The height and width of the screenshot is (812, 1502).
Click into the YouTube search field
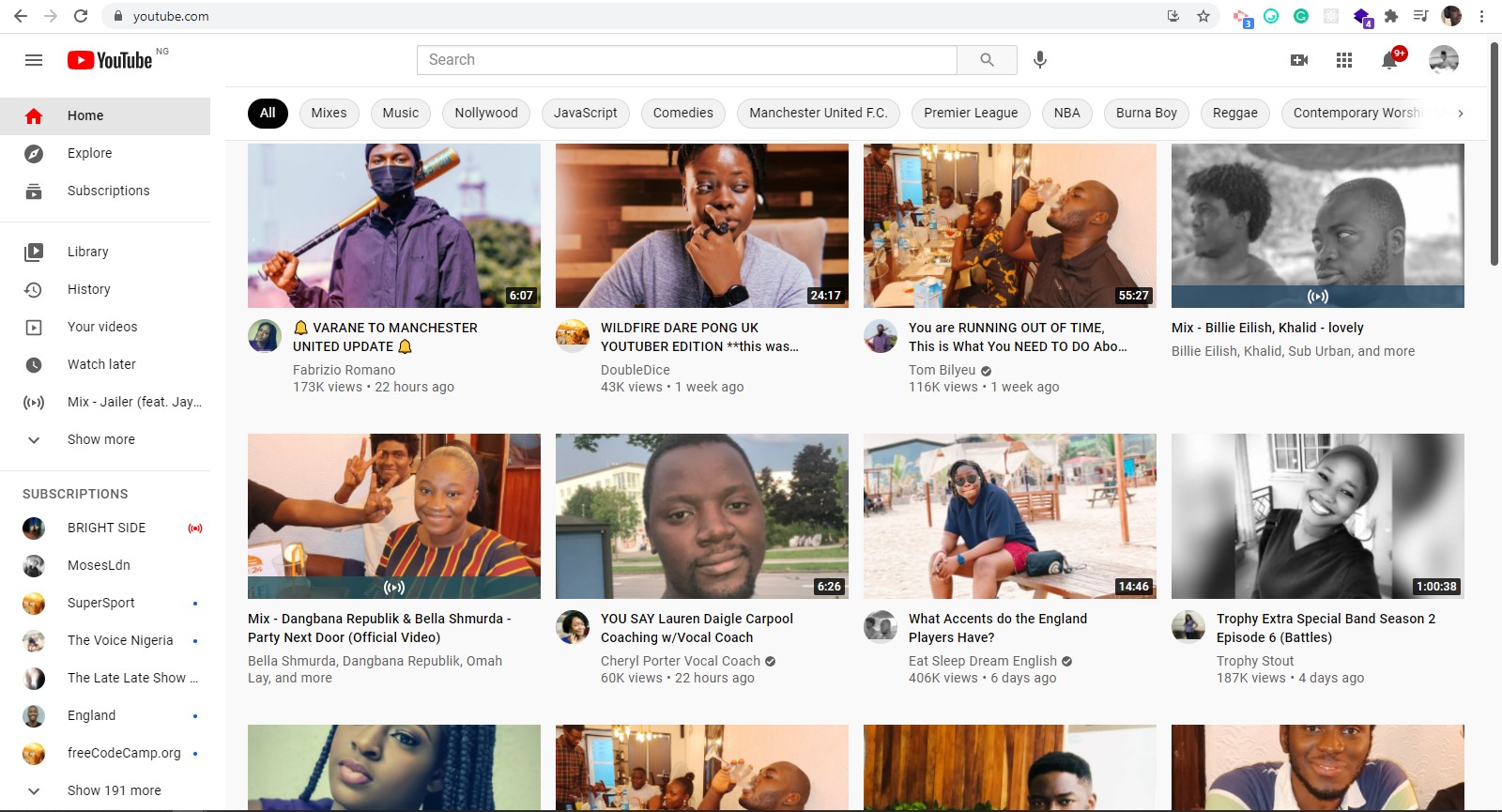687,60
